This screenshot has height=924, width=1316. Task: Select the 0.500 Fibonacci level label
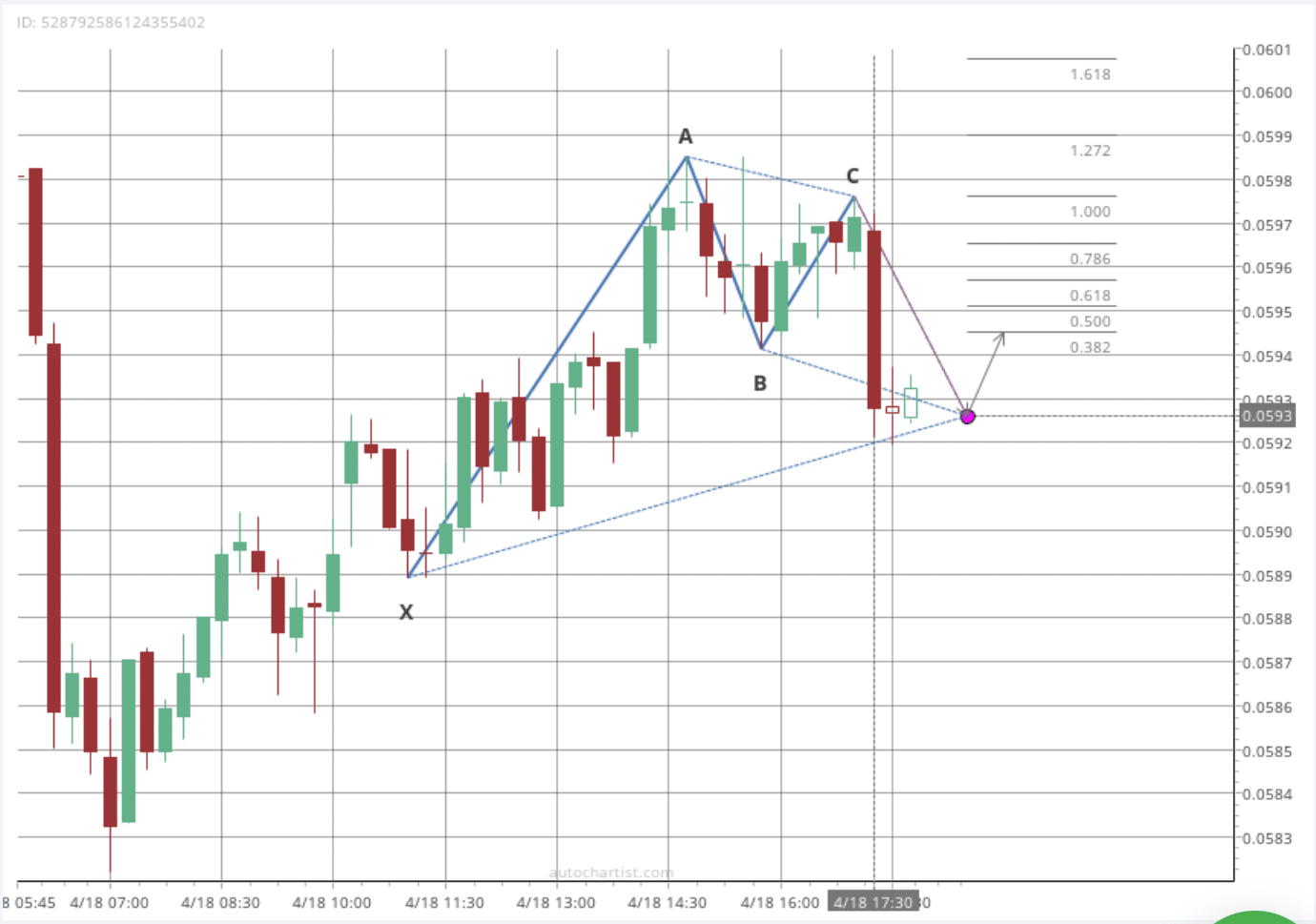[x=1090, y=321]
